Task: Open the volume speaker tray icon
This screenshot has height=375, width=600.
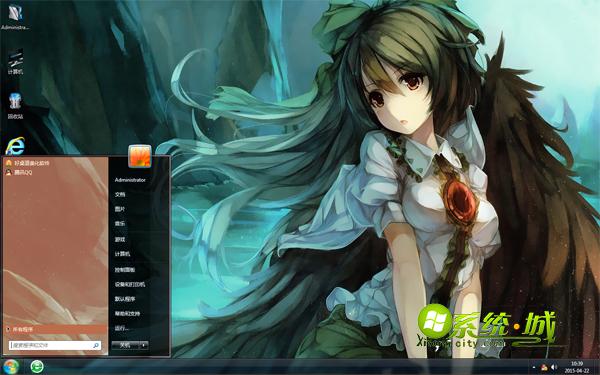Action: [x=553, y=367]
